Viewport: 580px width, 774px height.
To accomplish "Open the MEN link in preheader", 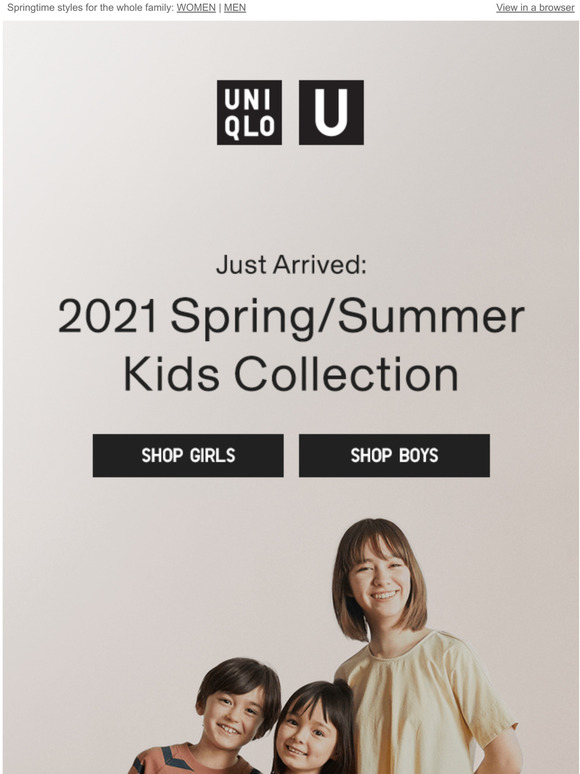I will 235,8.
